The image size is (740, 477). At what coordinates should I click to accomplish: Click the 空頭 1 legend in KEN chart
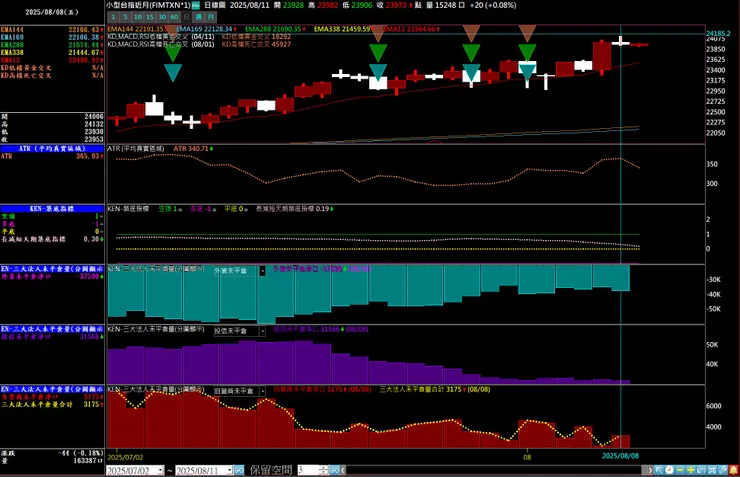point(169,209)
